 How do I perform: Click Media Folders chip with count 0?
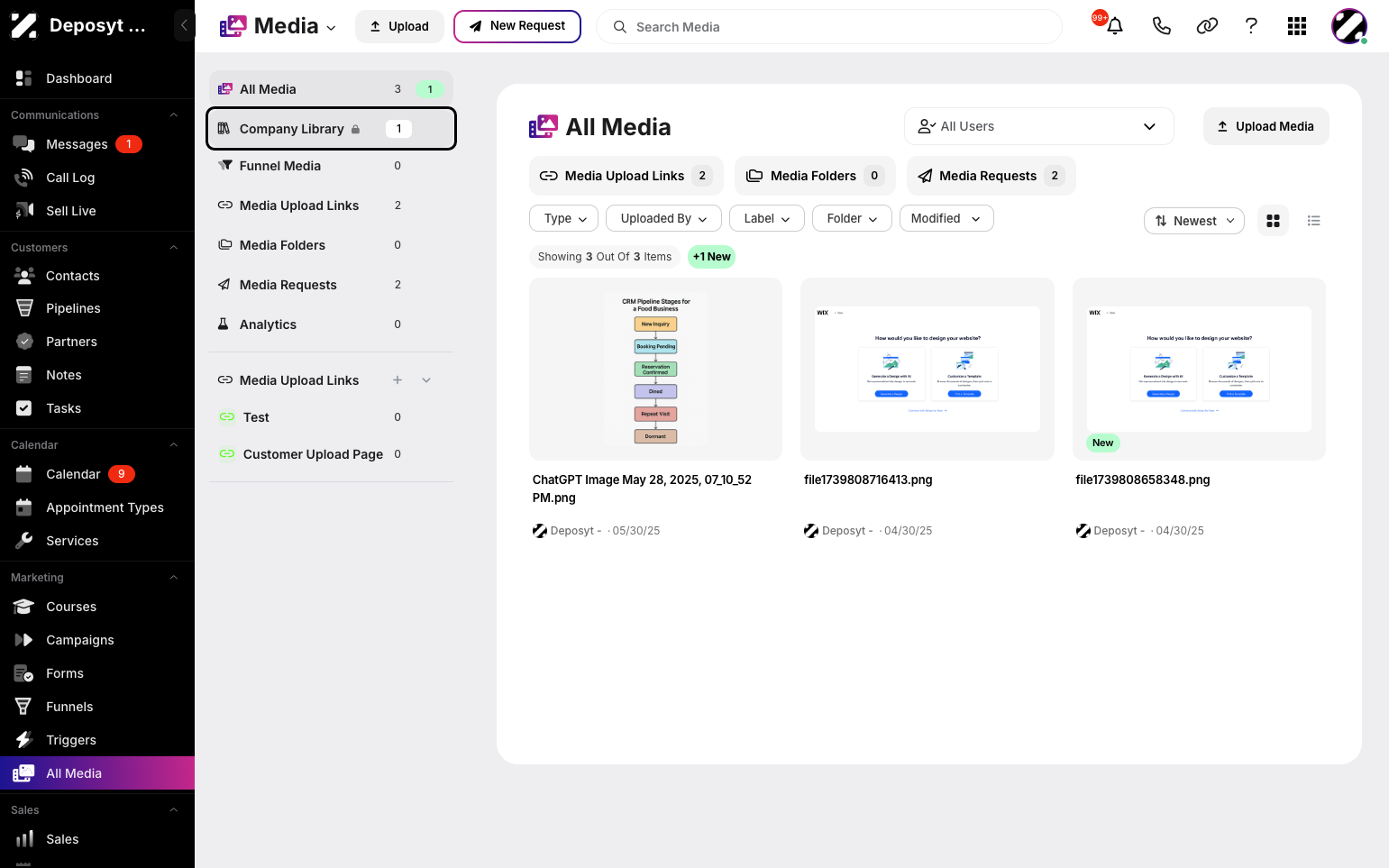[815, 176]
